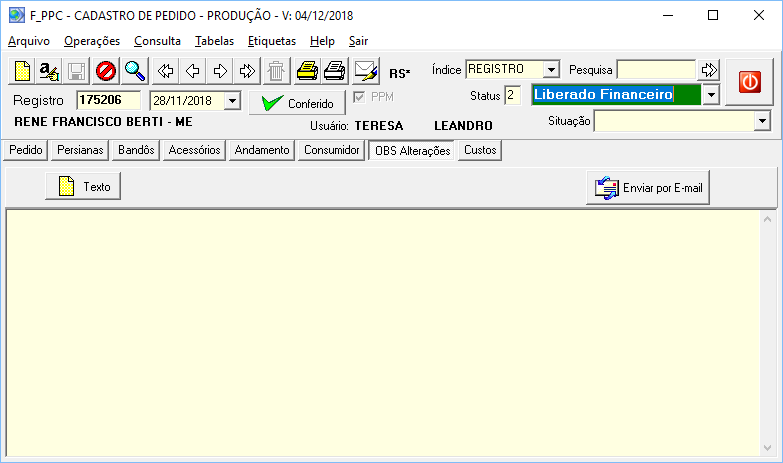Switch to the Pedido tab
This screenshot has height=463, width=783.
(x=25, y=150)
